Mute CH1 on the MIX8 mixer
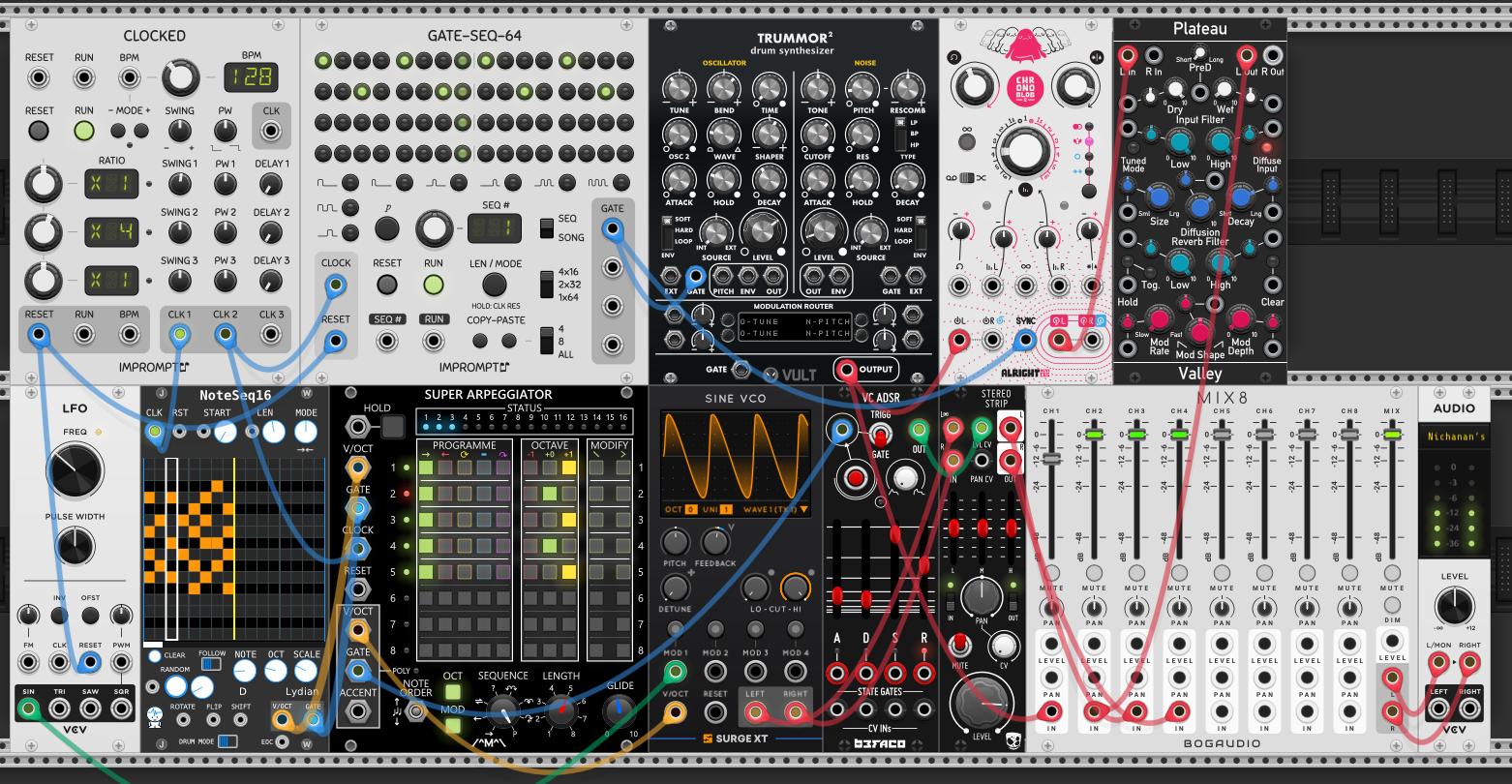1512x784 pixels. [1051, 574]
